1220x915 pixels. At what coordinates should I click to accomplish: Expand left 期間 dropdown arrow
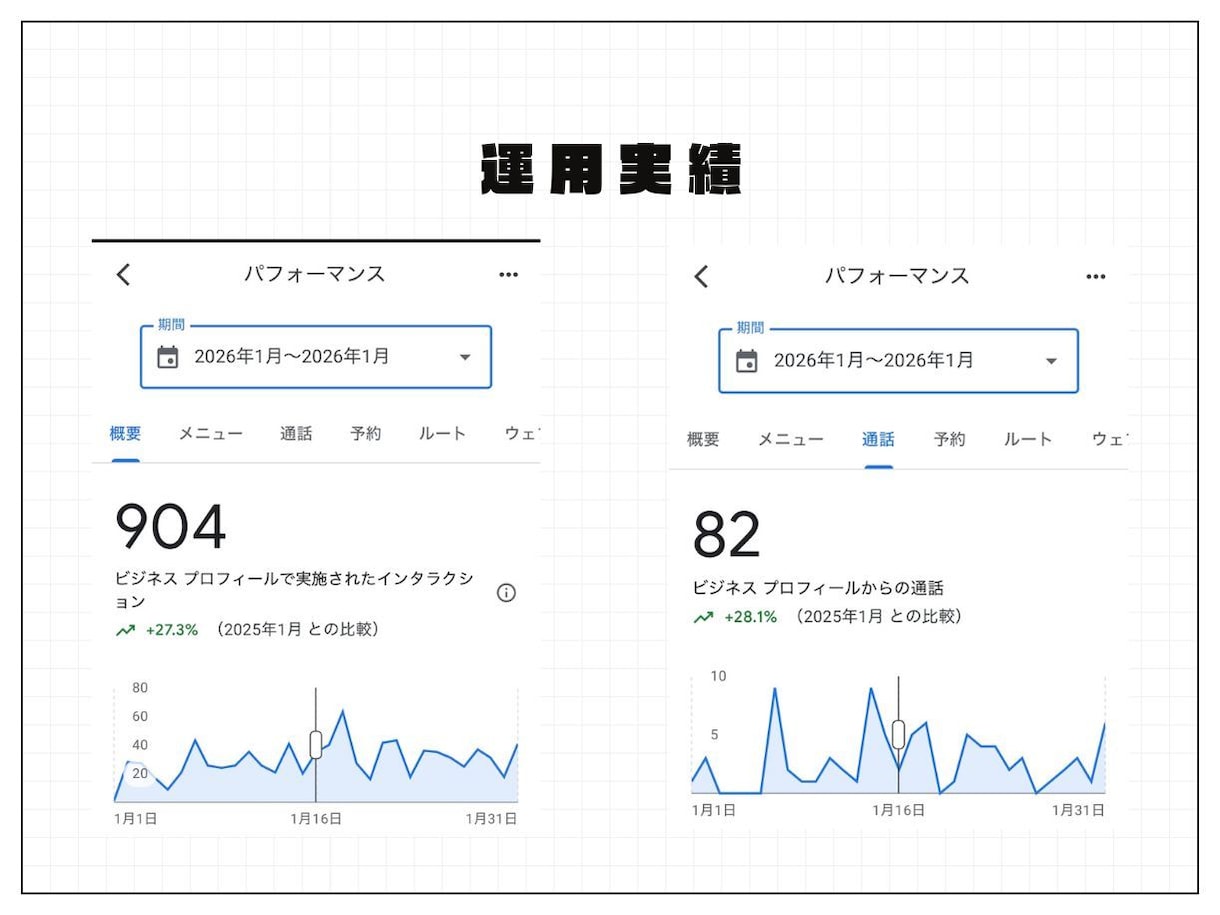(x=464, y=358)
